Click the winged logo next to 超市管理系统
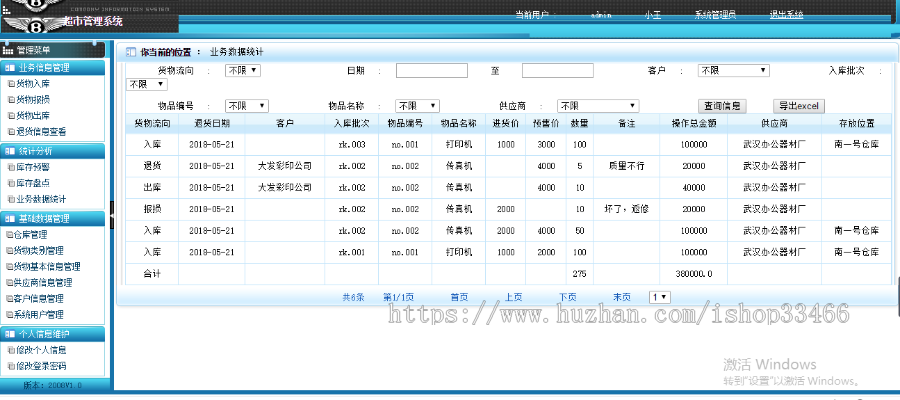The width and height of the screenshot is (900, 400). pyautogui.click(x=34, y=25)
